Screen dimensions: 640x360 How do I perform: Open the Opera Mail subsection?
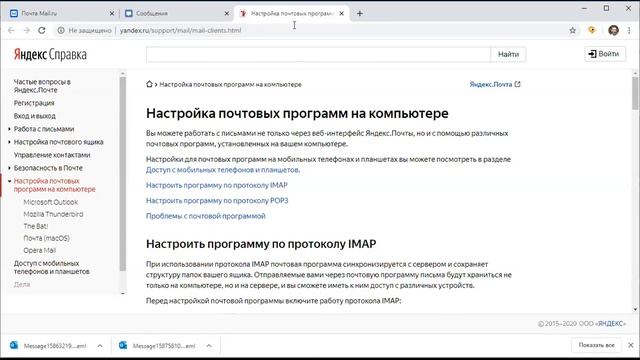(x=40, y=250)
